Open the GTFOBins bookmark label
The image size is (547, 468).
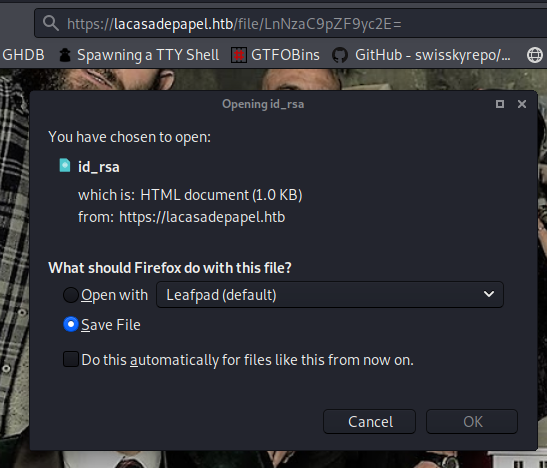point(285,55)
